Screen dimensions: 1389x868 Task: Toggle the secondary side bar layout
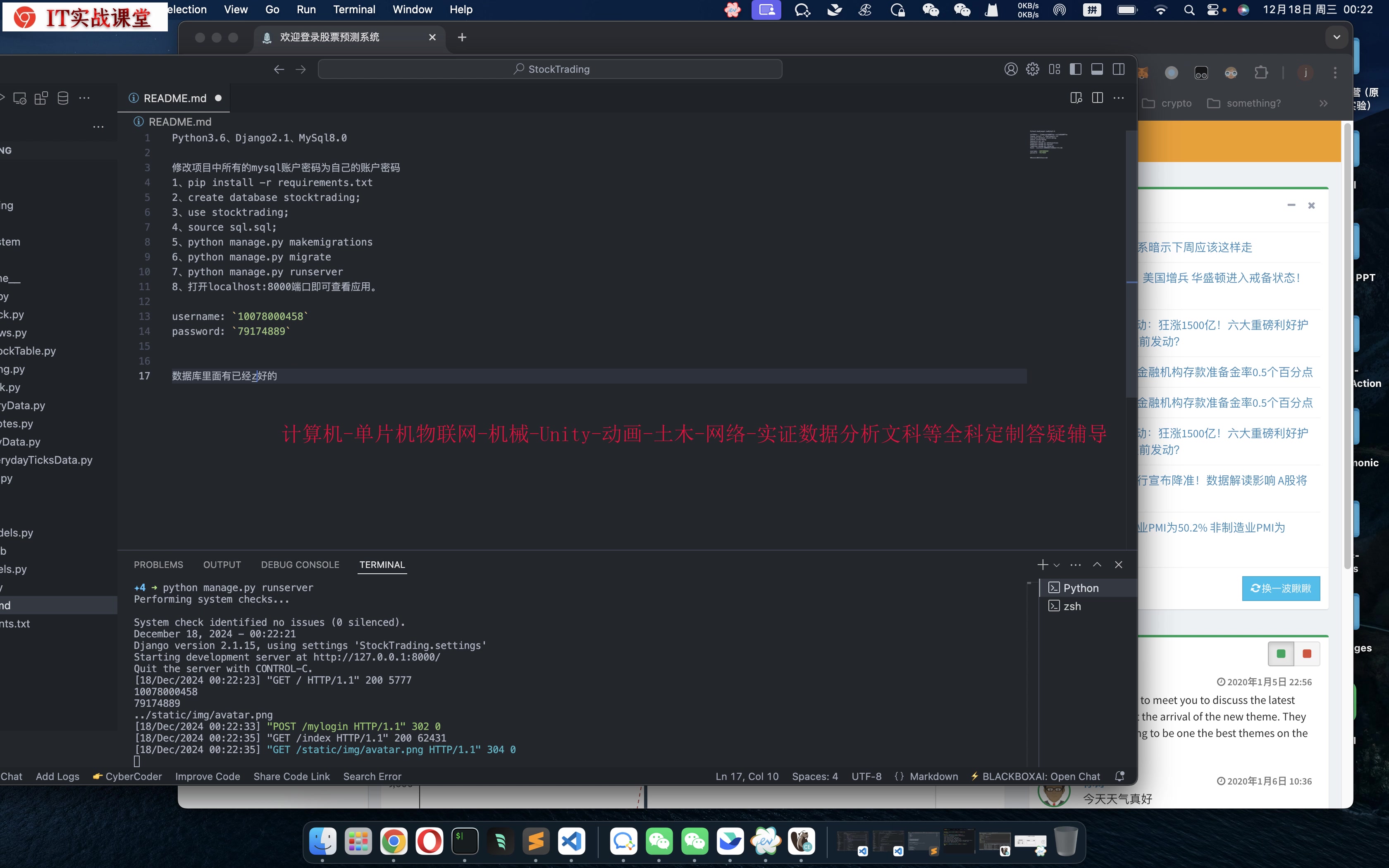tap(1119, 69)
